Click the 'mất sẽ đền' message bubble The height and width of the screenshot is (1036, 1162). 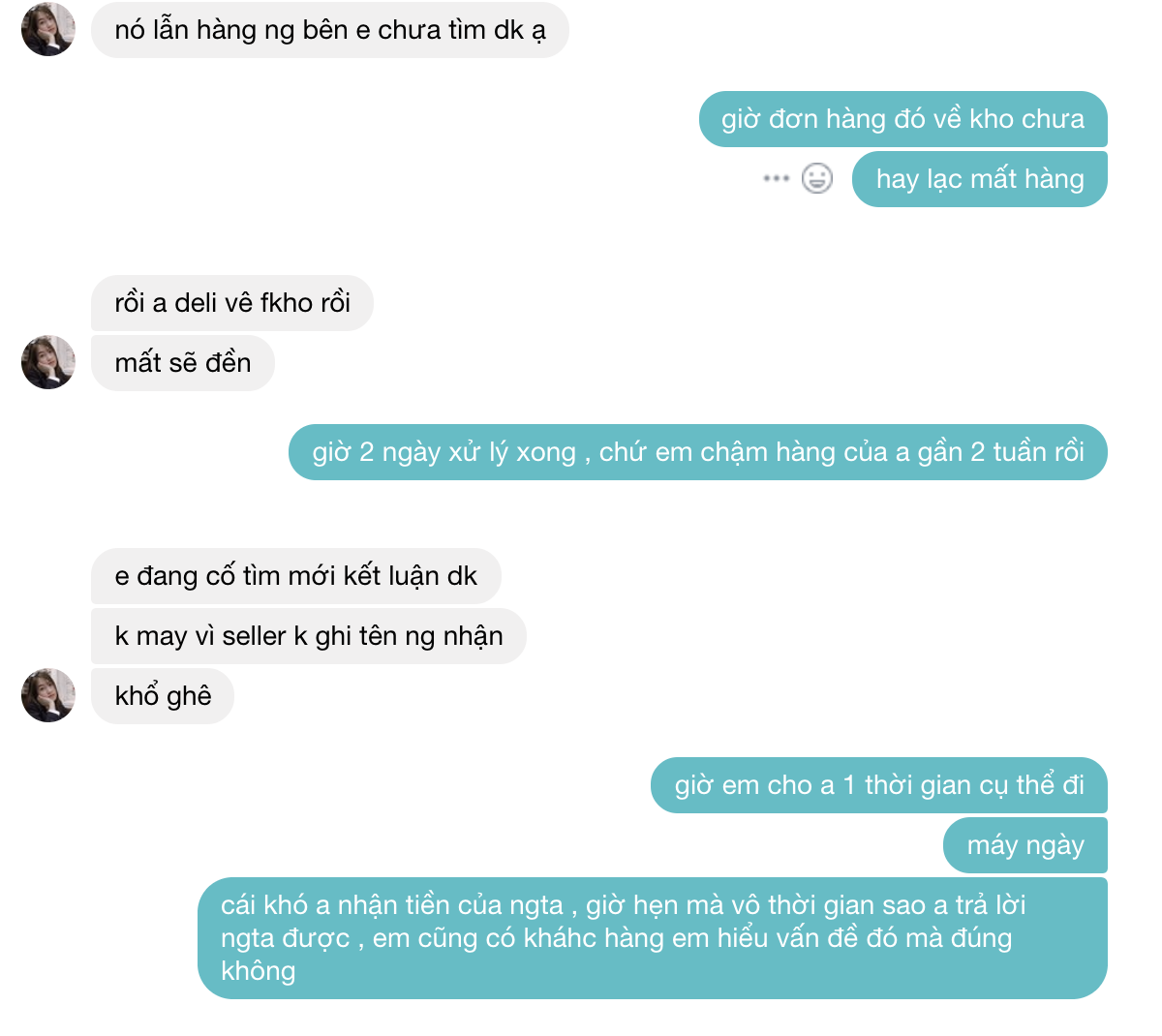tap(183, 363)
